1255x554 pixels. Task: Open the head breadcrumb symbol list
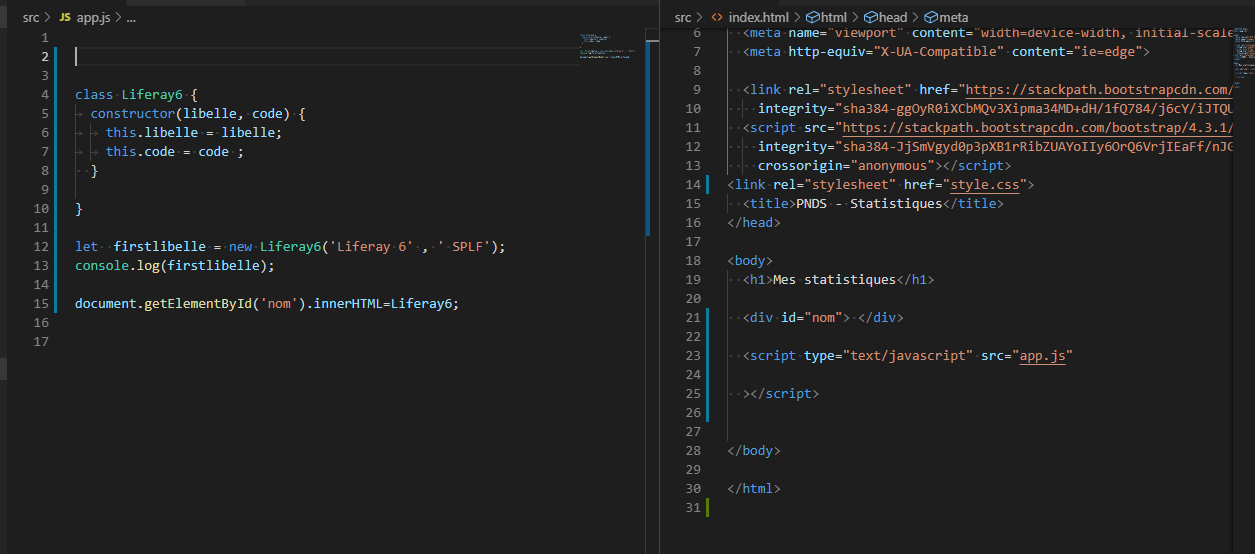coord(894,17)
